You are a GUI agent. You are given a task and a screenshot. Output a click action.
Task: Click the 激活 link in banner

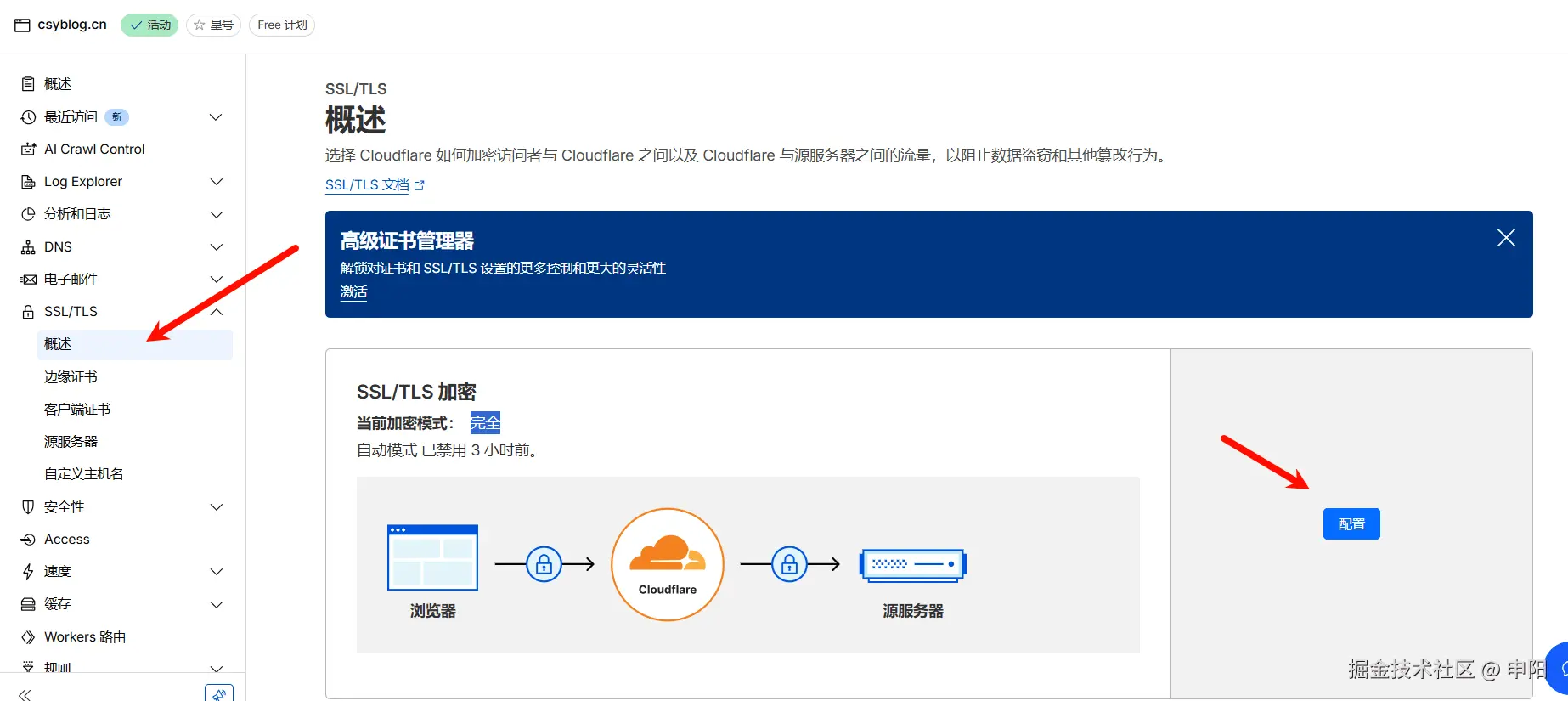(x=353, y=292)
